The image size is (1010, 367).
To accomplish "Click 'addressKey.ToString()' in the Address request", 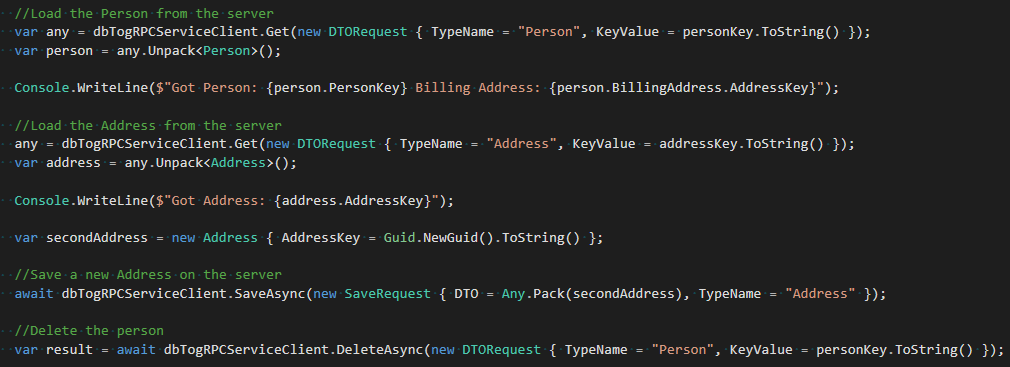I will 741,144.
